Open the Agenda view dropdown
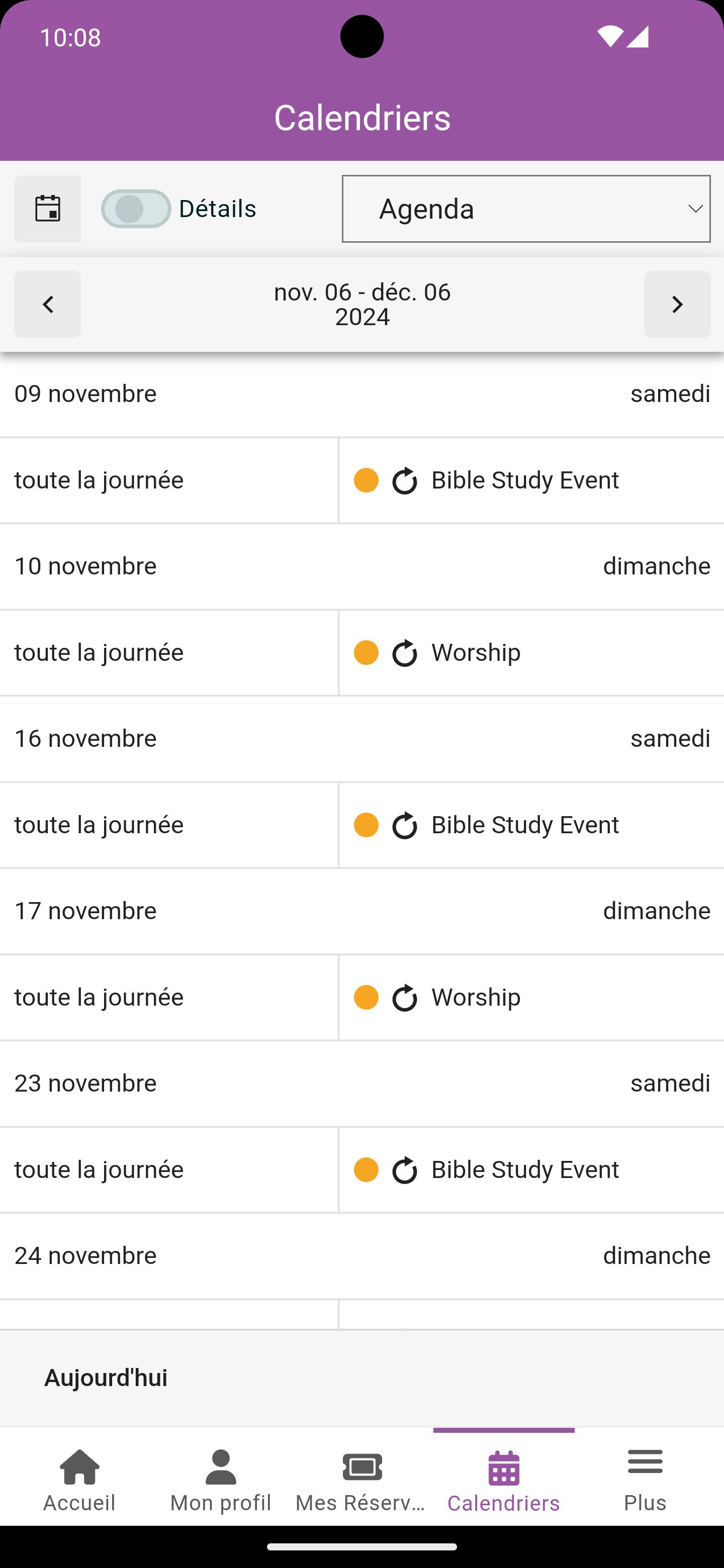This screenshot has width=724, height=1568. pos(525,209)
